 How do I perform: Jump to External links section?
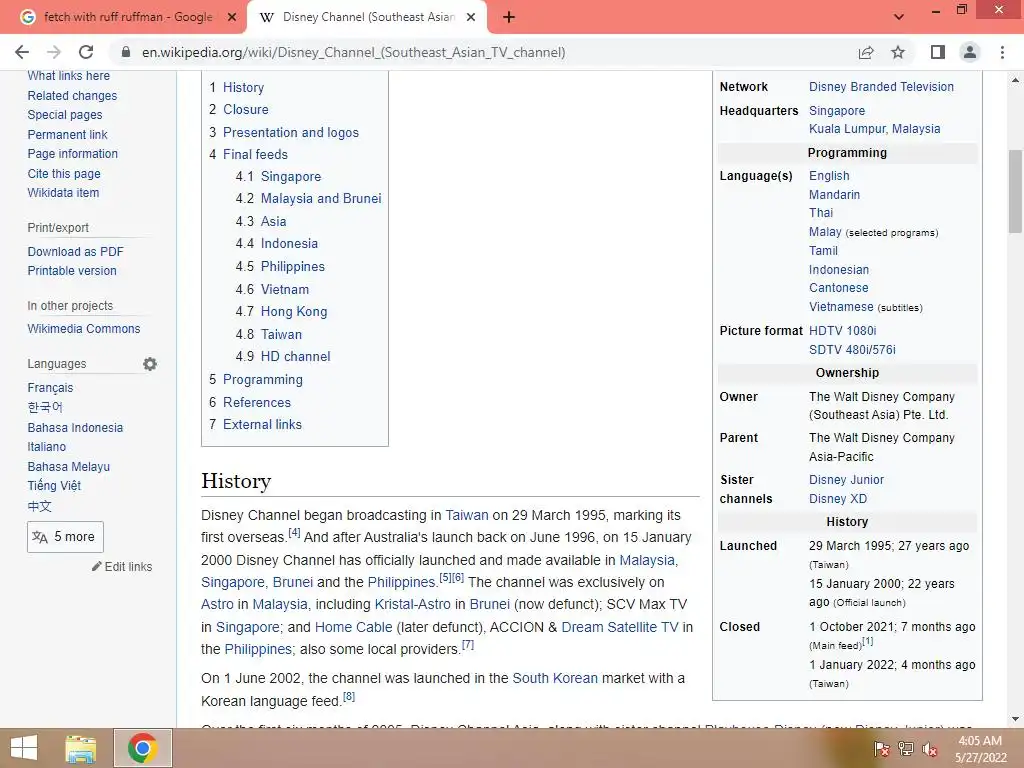[x=262, y=424]
